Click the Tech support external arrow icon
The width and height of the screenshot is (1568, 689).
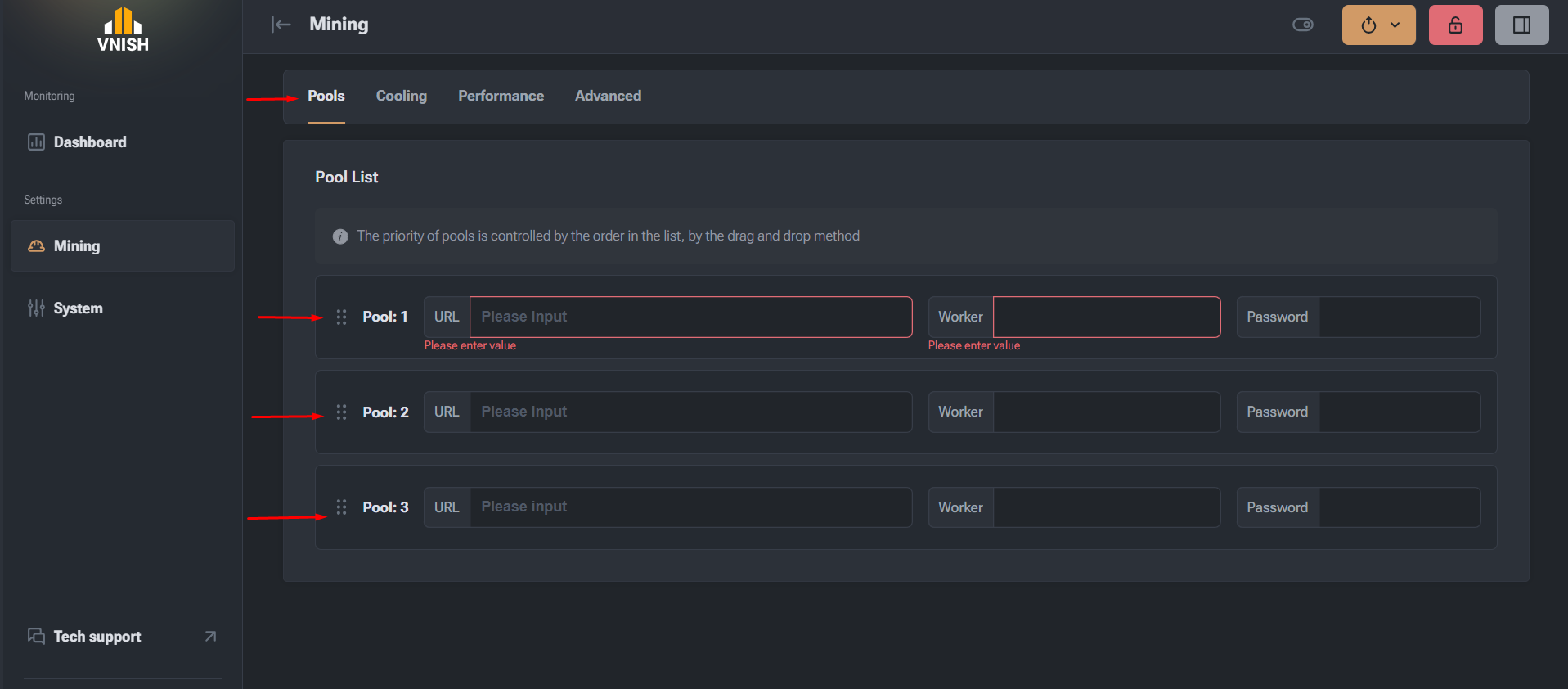(210, 636)
